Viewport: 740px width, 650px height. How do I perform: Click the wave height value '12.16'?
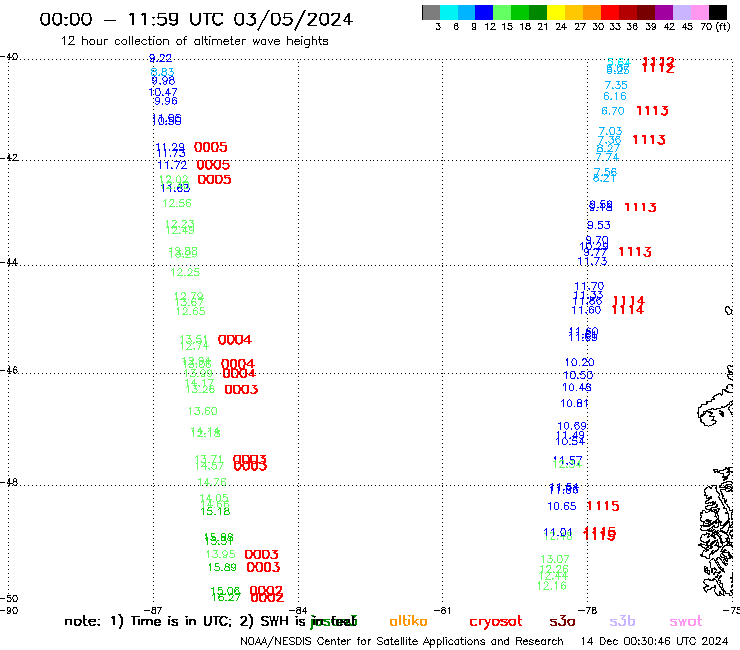(552, 586)
